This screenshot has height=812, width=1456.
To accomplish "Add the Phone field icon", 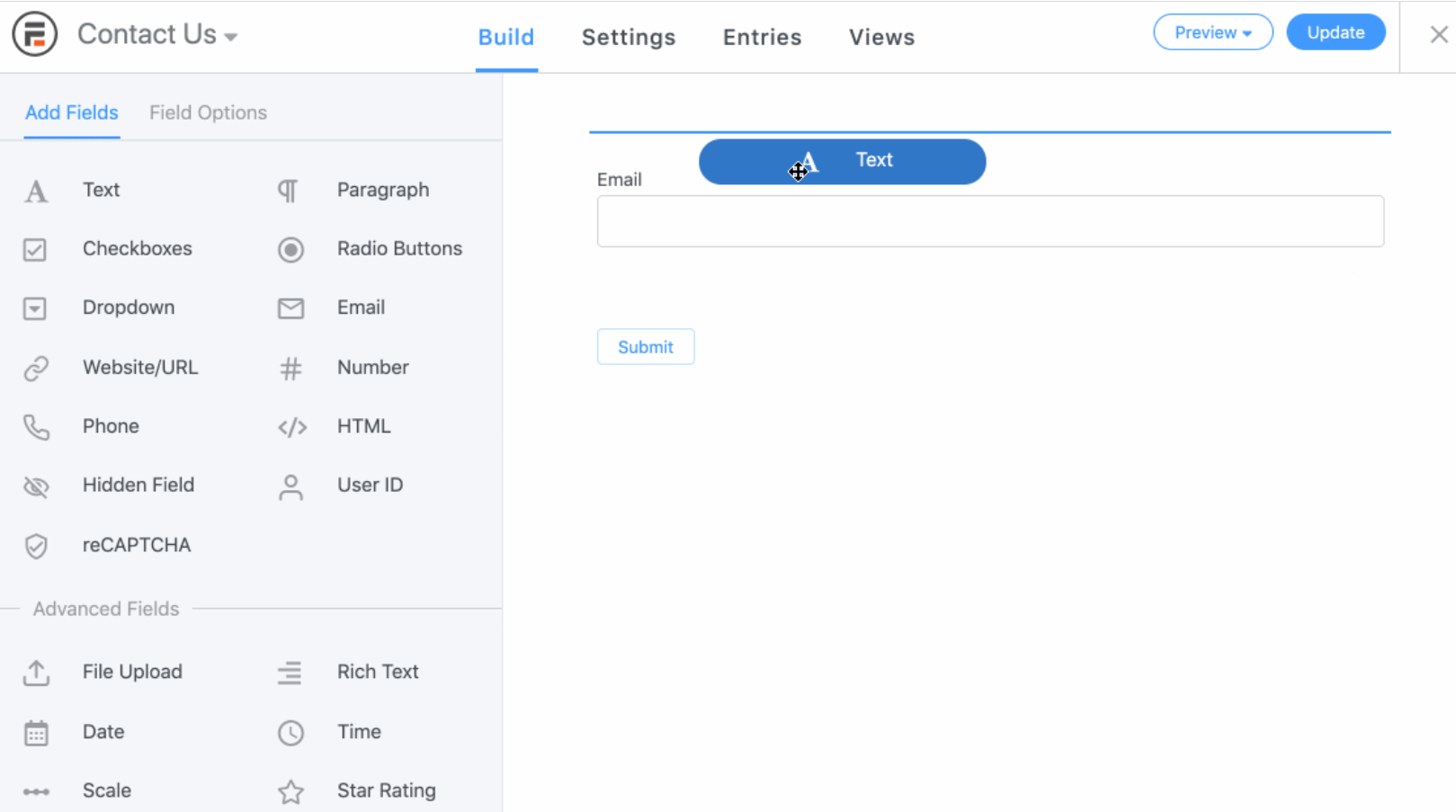I will click(36, 427).
